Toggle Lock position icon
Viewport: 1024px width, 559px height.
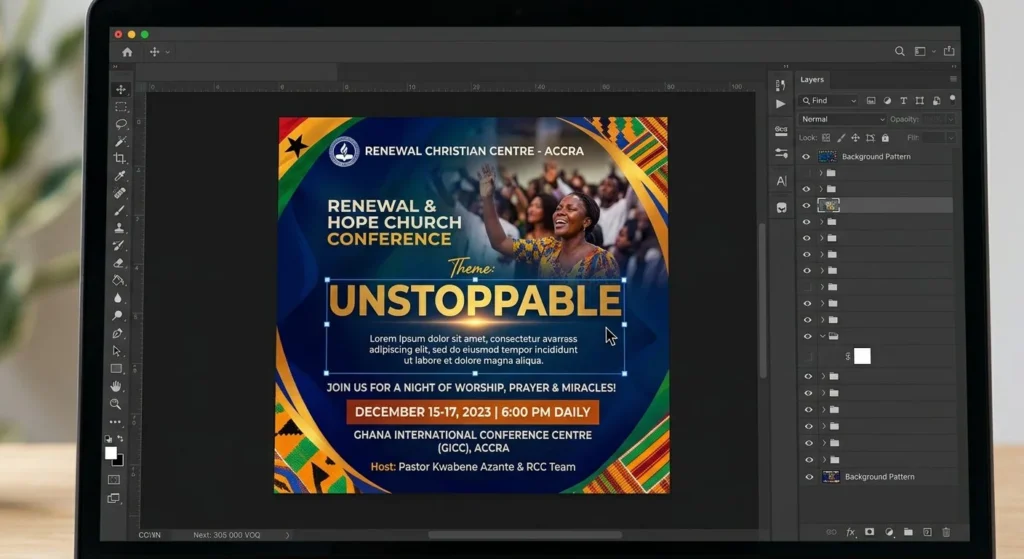coord(856,138)
